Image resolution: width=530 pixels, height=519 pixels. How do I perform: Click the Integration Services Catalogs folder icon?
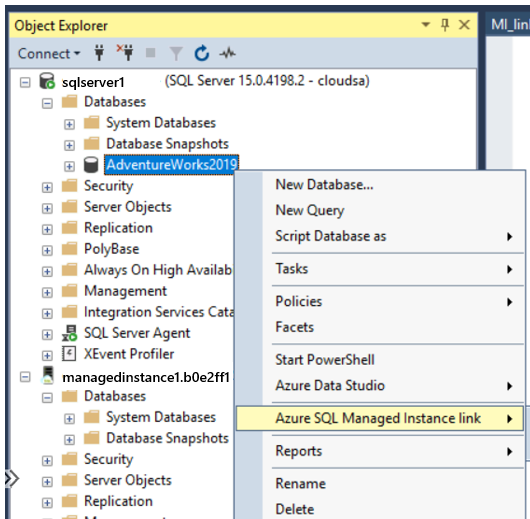coord(70,311)
